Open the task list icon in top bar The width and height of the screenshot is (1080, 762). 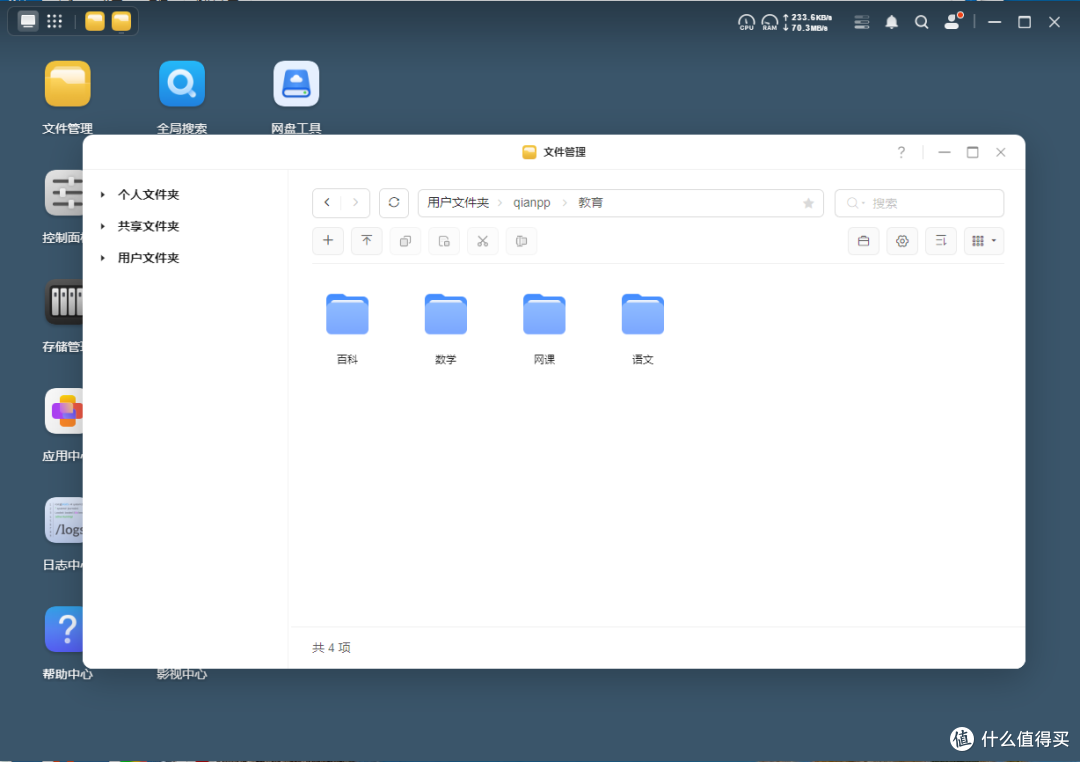coord(862,23)
